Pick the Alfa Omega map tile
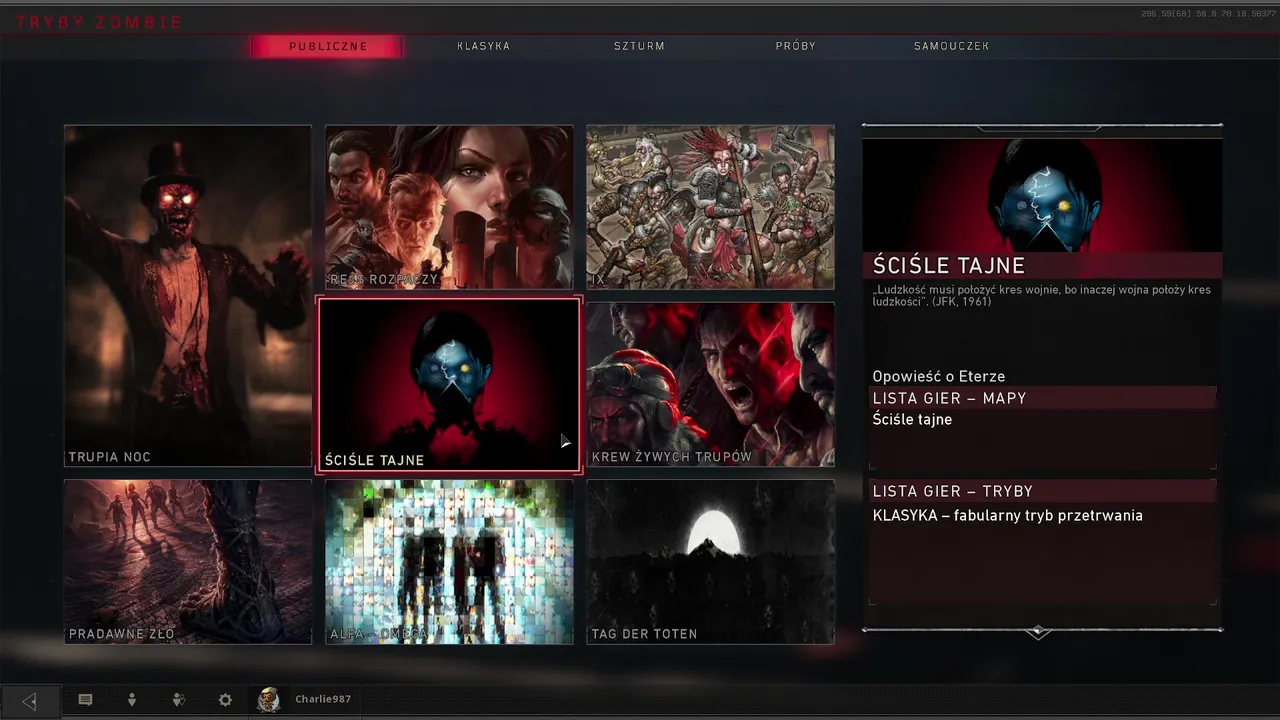Image resolution: width=1280 pixels, height=720 pixels. (449, 562)
